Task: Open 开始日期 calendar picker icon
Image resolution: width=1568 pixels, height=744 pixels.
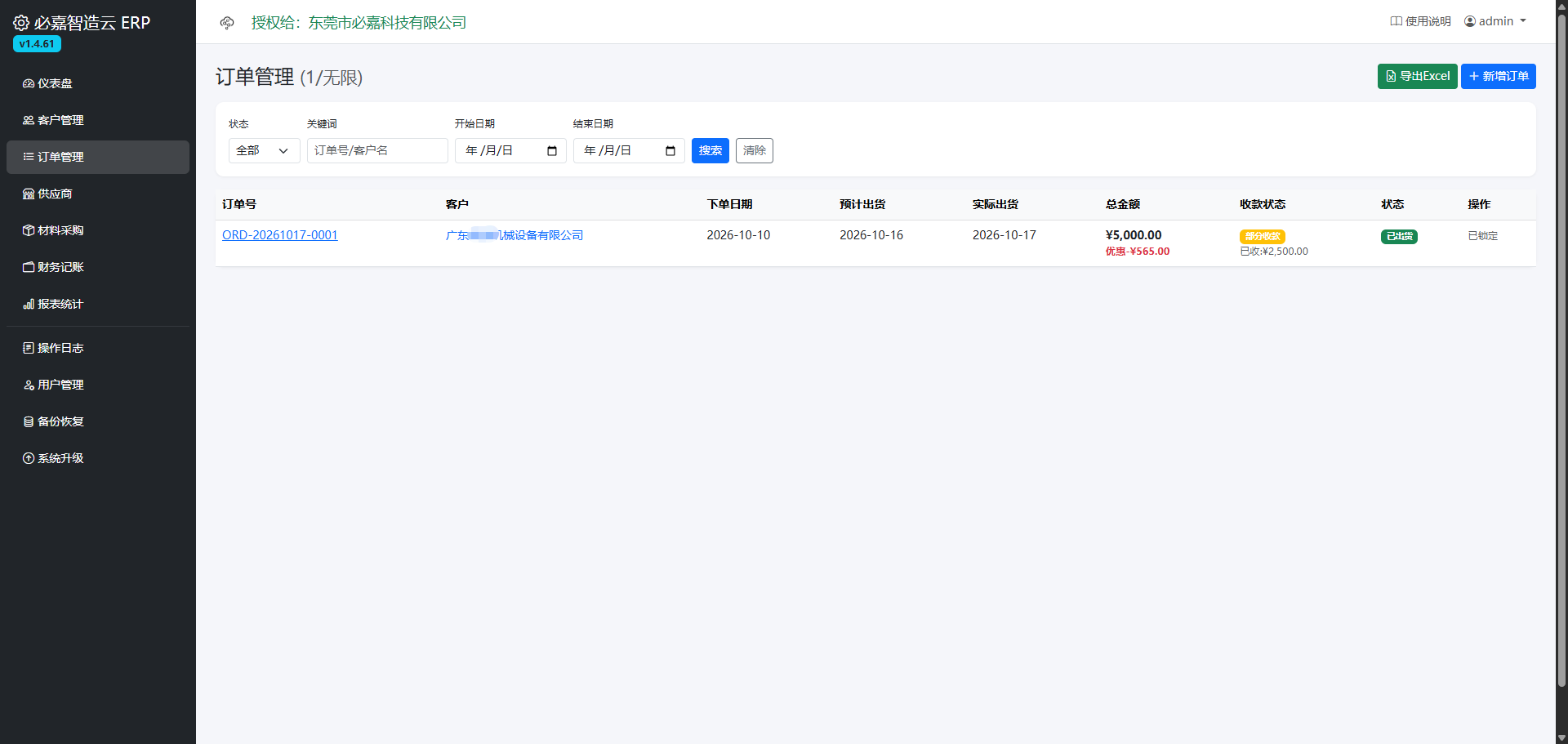Action: point(552,151)
